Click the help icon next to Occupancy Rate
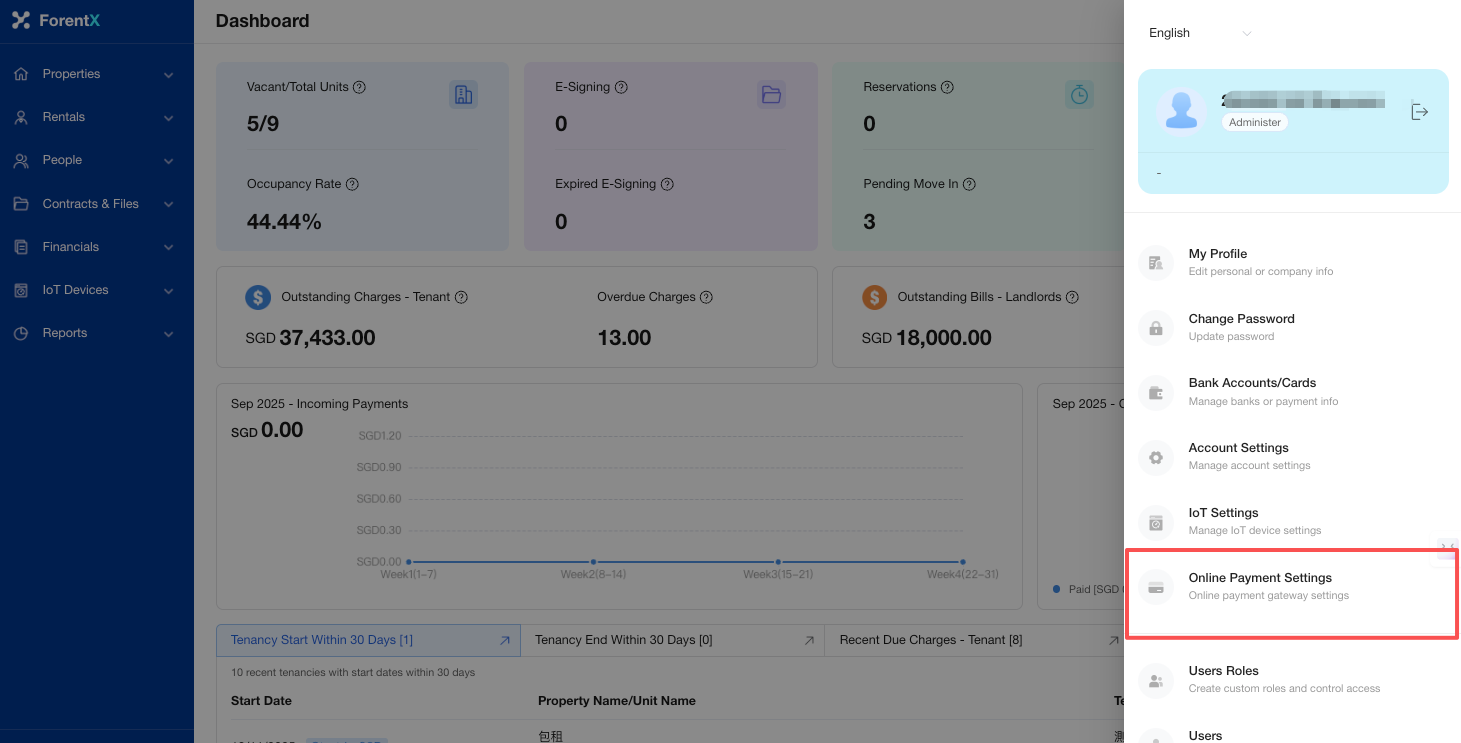 tap(352, 184)
